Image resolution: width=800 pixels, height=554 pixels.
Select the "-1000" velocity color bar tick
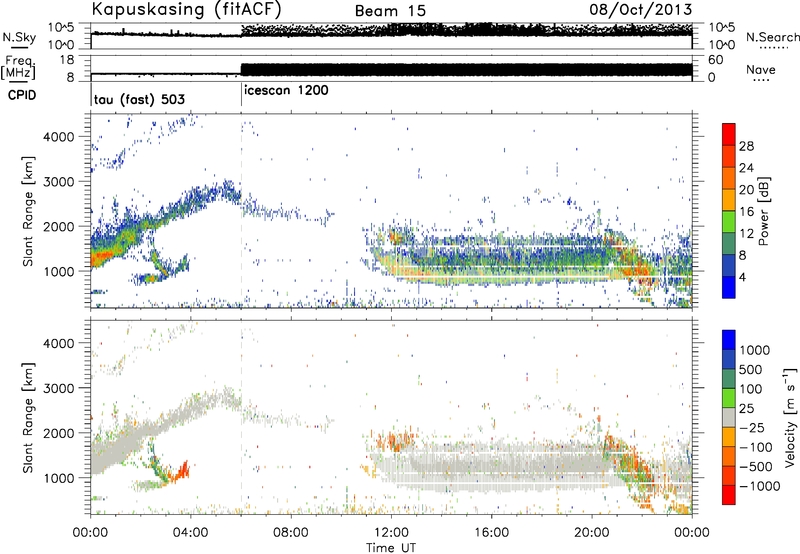click(x=759, y=486)
